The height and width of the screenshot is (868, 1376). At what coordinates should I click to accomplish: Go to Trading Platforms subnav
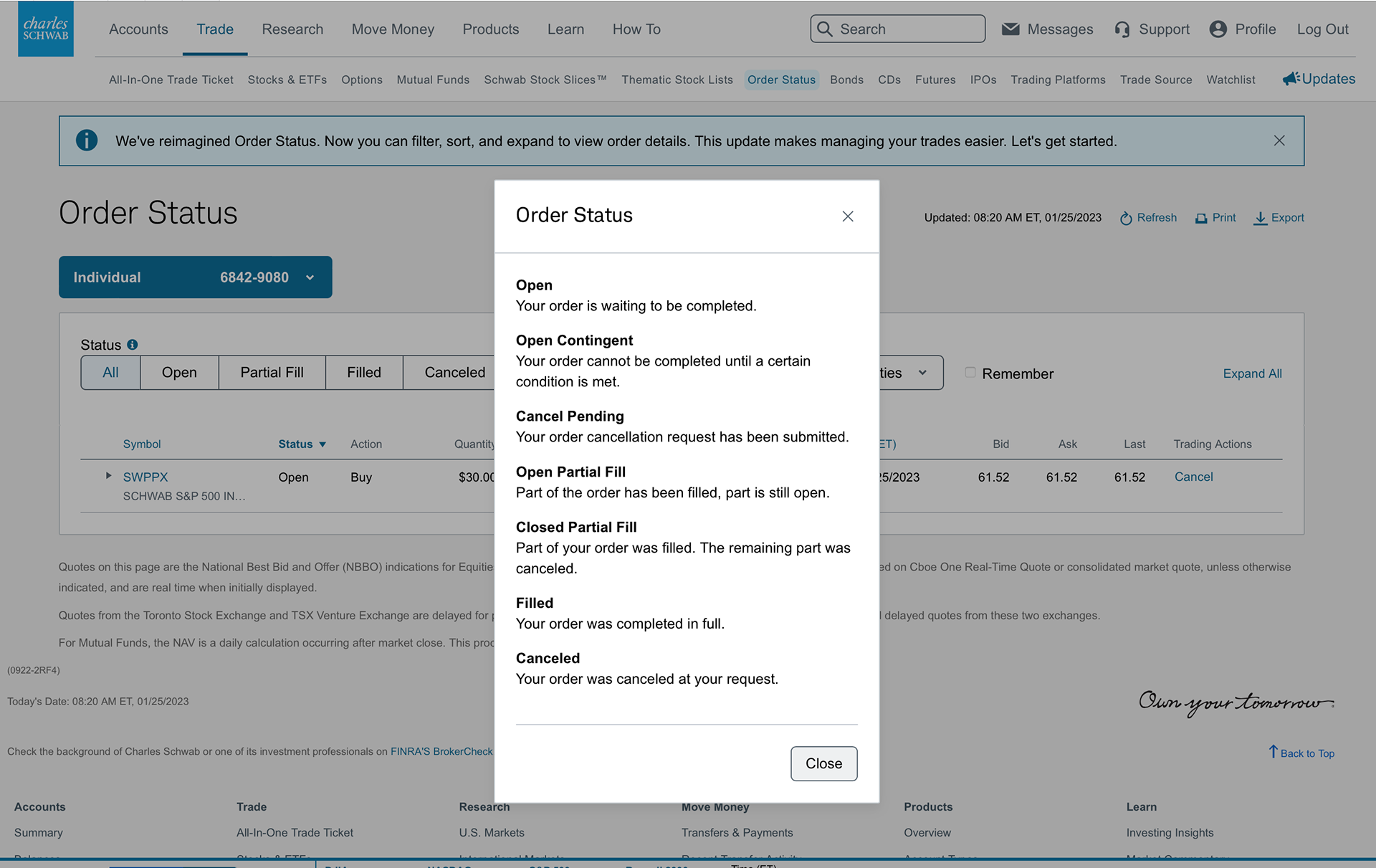[1058, 80]
